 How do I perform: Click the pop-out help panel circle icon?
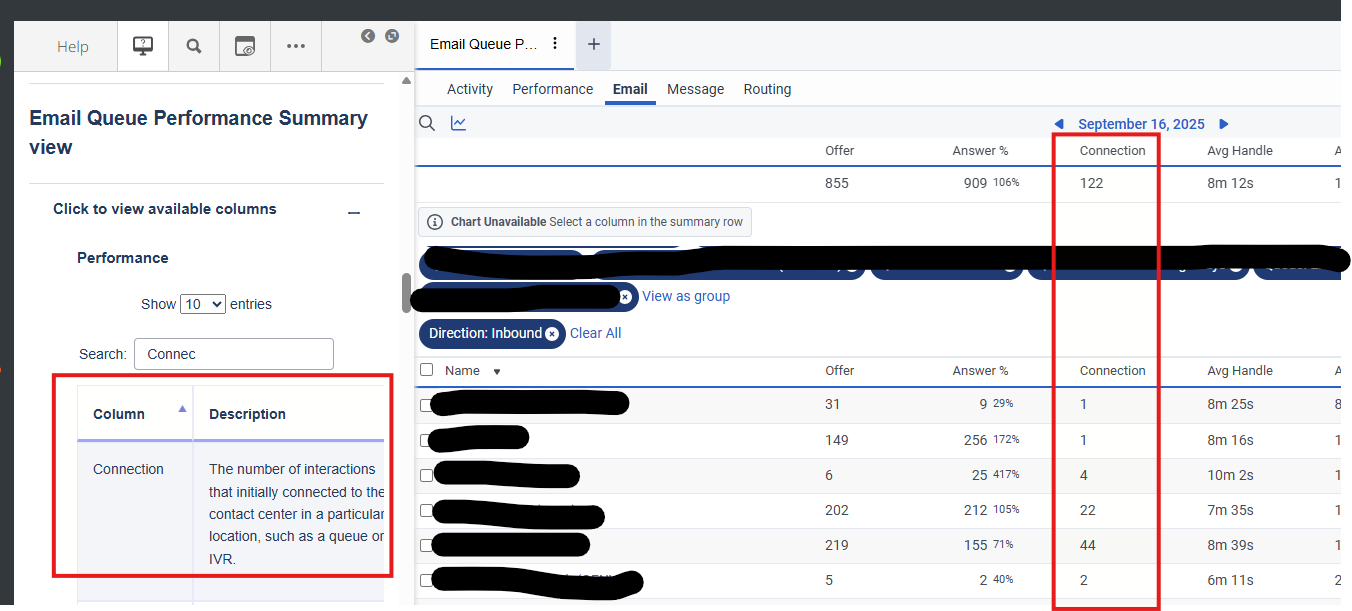click(392, 36)
